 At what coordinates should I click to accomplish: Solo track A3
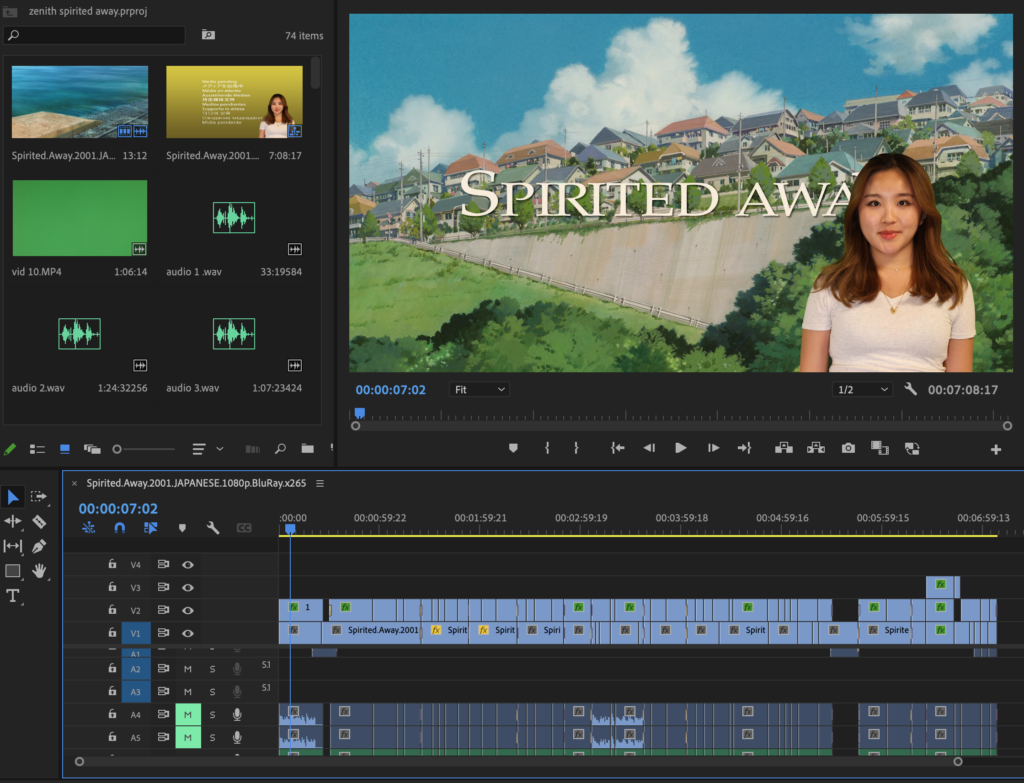click(212, 692)
